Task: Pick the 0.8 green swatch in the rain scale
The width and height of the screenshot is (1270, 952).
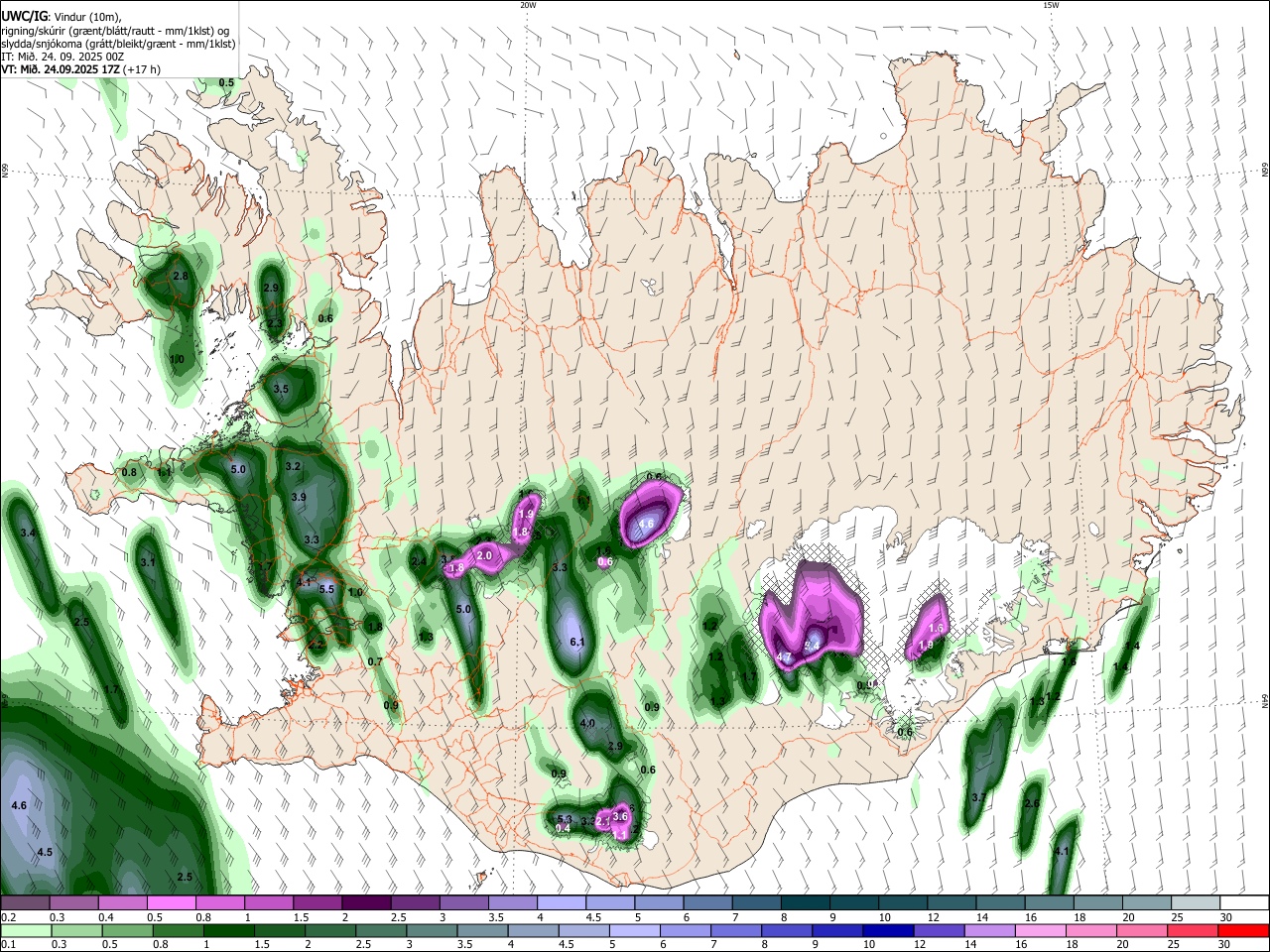Action: 178,930
